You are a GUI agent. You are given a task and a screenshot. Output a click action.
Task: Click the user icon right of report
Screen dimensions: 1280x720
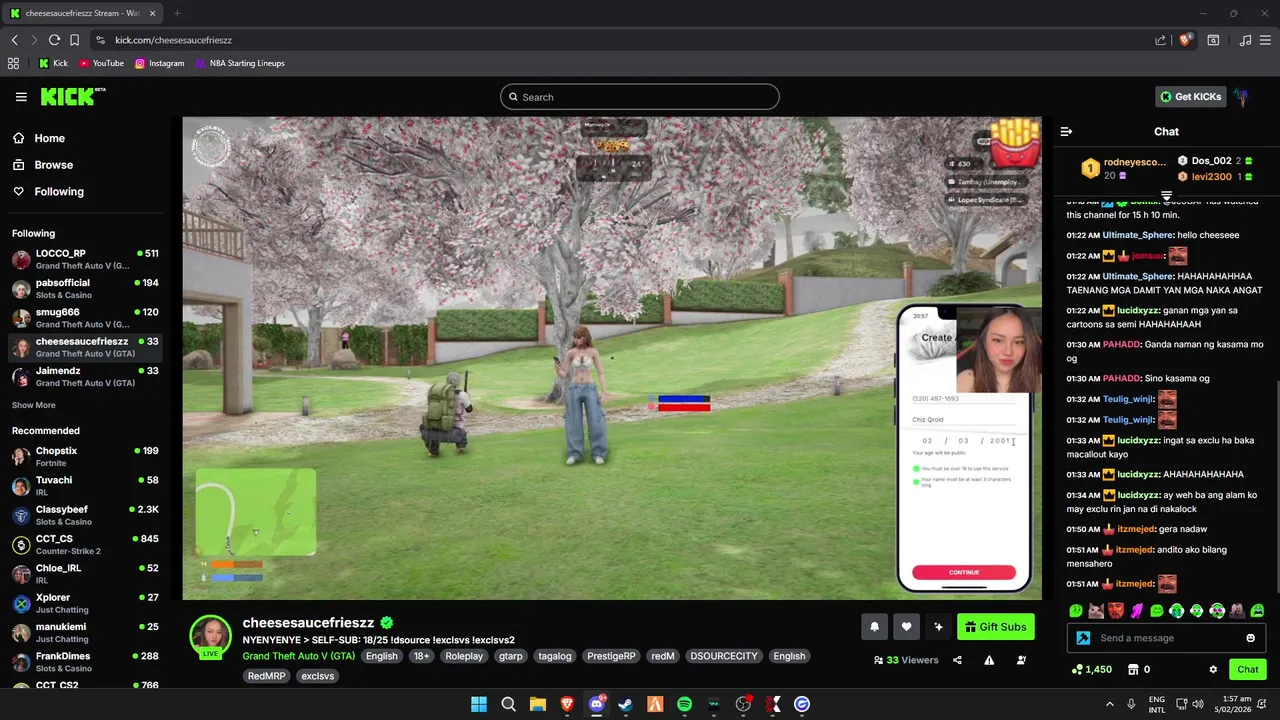pos(1021,660)
